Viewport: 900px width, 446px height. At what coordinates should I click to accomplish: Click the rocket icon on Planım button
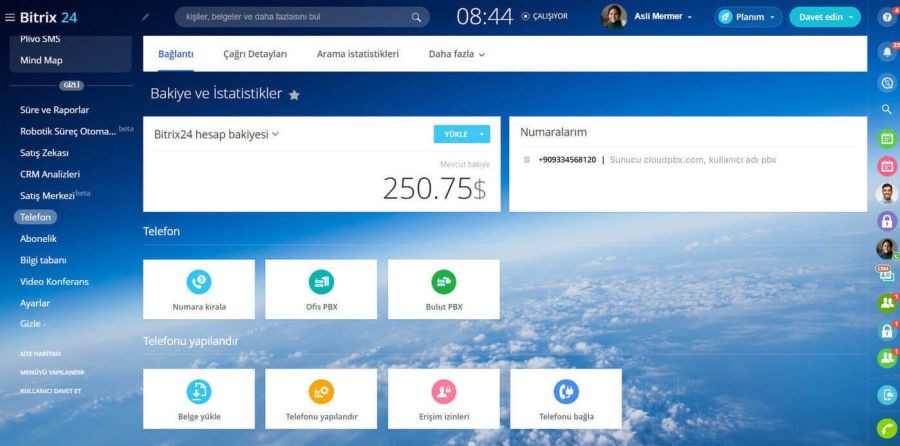tap(726, 17)
